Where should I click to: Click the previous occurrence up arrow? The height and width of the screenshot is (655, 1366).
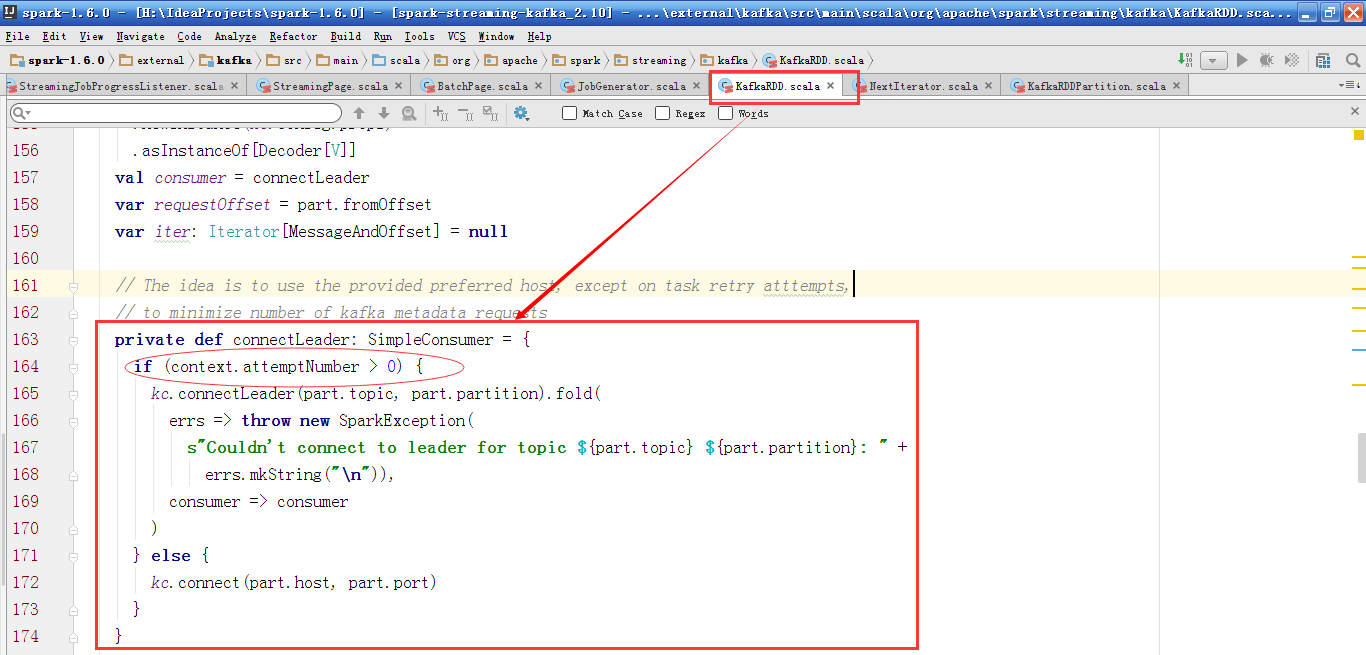pos(359,113)
